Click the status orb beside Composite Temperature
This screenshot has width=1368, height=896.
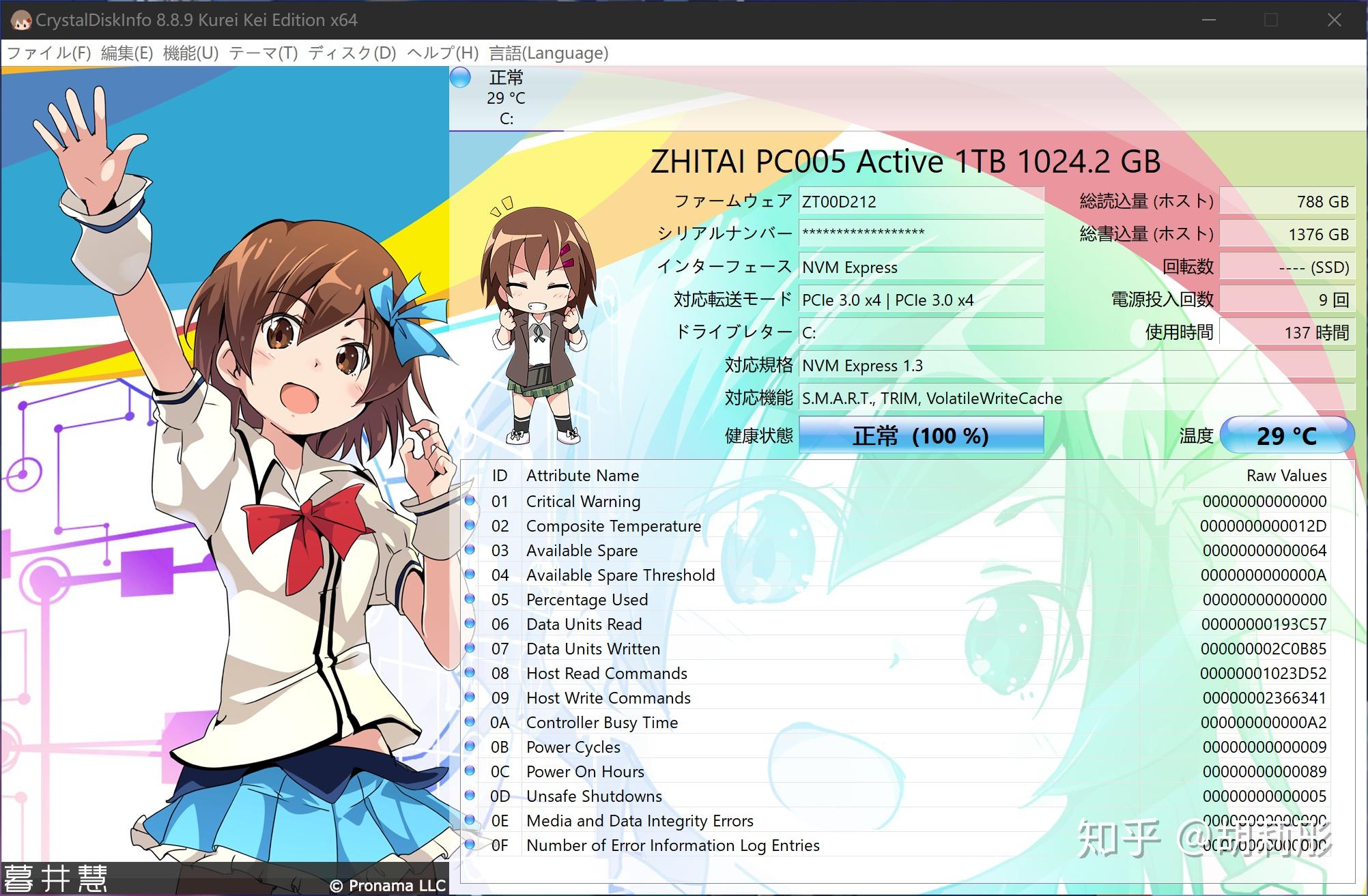470,525
